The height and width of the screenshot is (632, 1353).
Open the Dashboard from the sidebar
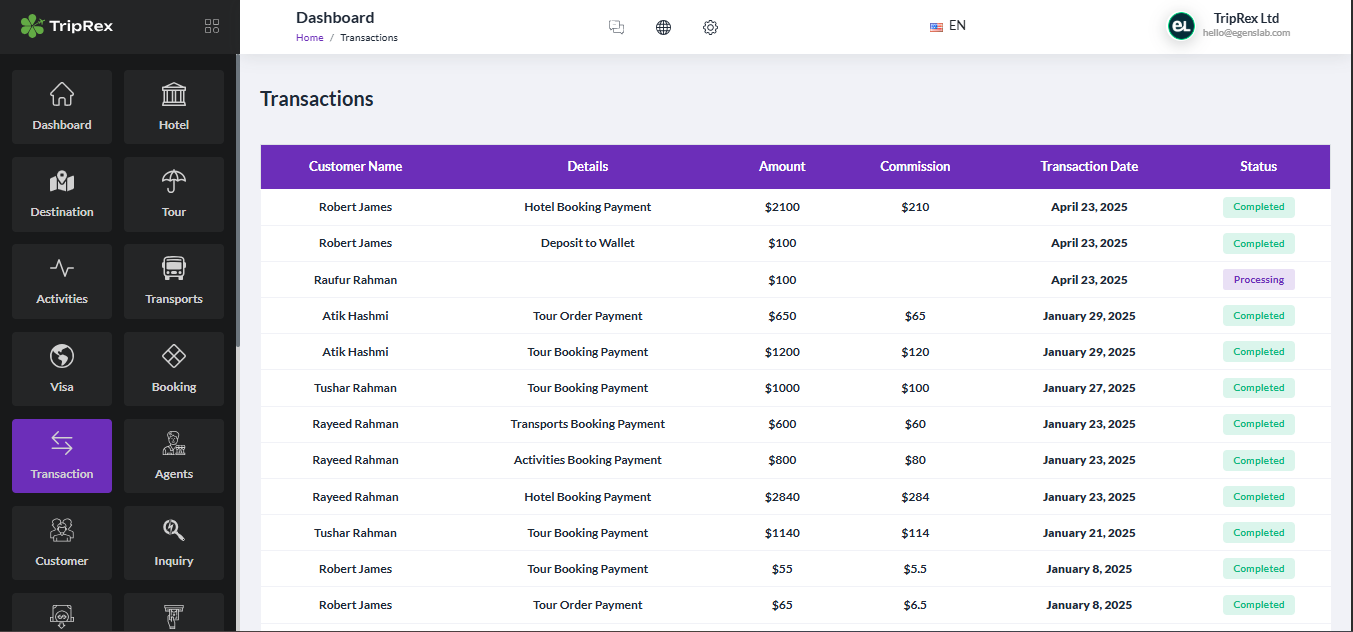[x=61, y=106]
